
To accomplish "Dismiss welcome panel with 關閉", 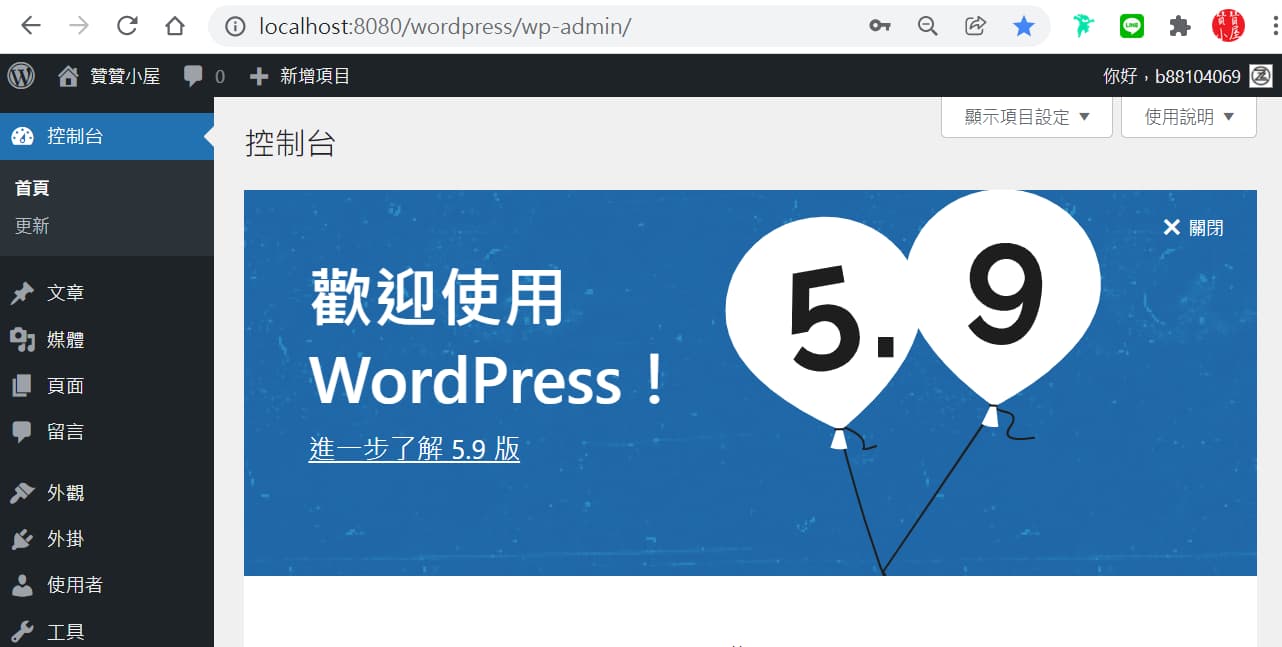I will pyautogui.click(x=1193, y=228).
